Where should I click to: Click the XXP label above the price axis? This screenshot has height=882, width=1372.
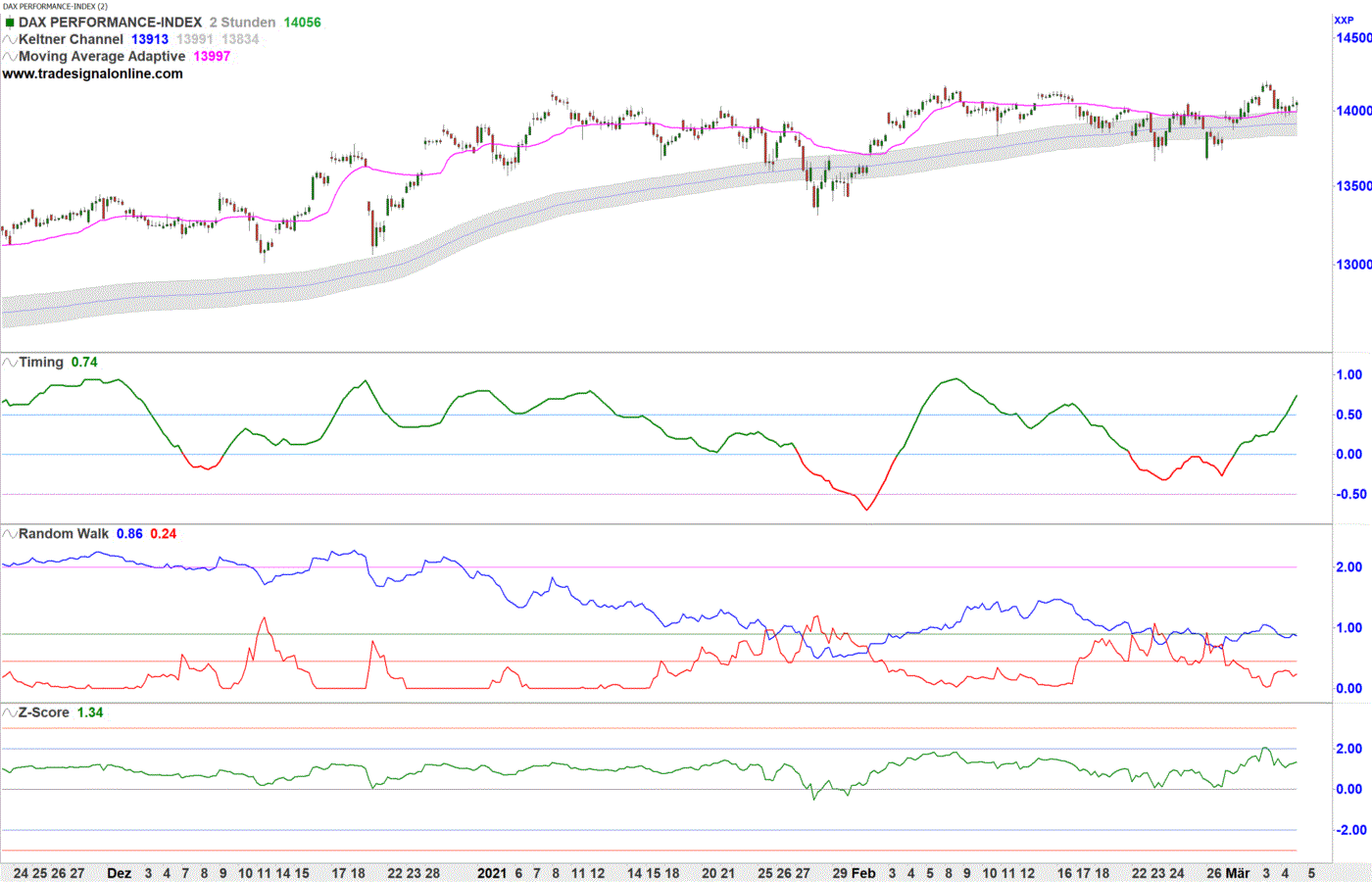click(x=1344, y=20)
